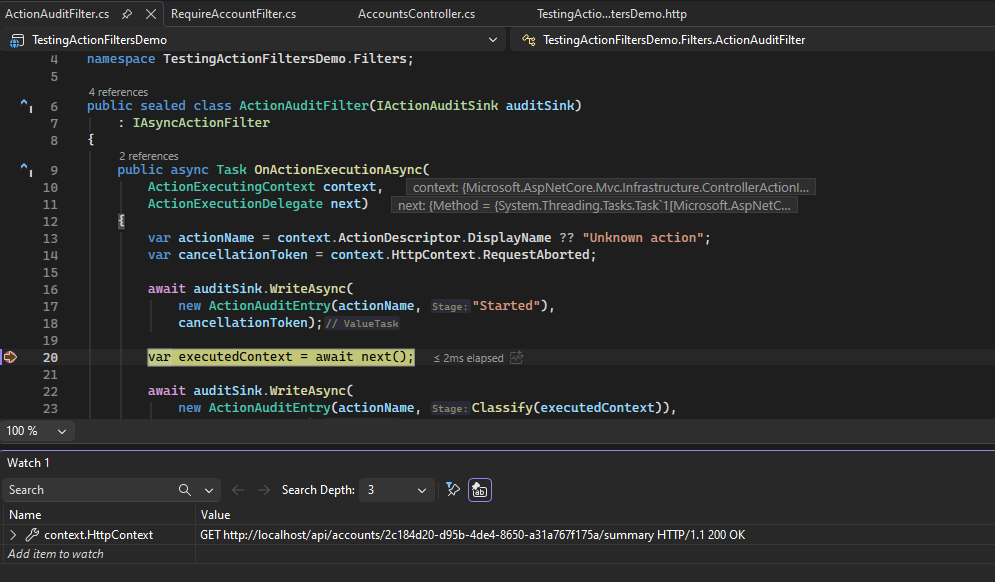Click 'OnActionExecutionAsync' method name
Screen dimensions: 995x582
(x=338, y=169)
